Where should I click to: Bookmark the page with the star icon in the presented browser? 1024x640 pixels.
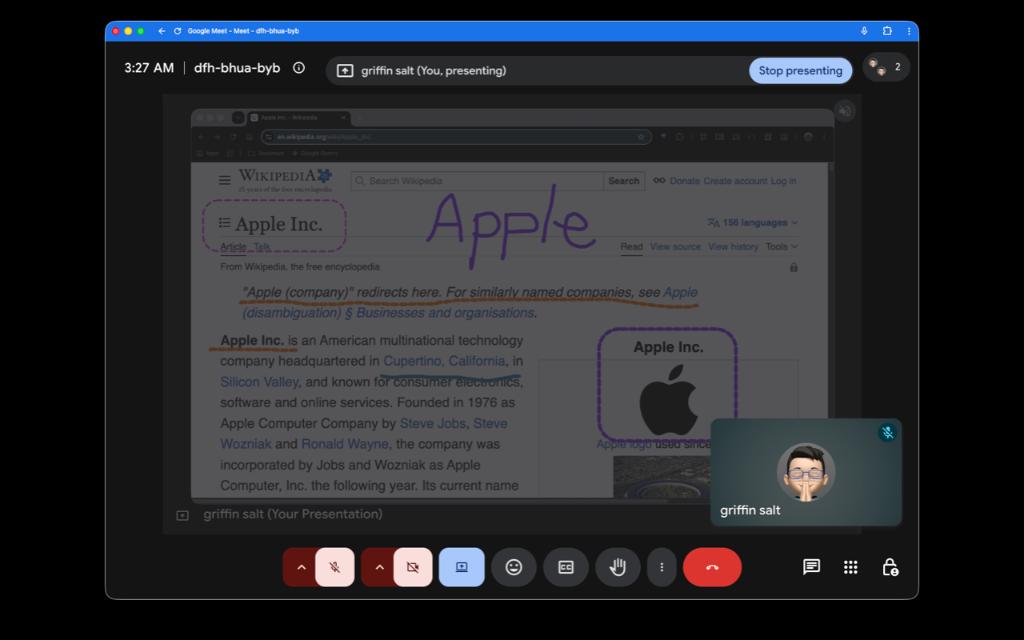pyautogui.click(x=641, y=136)
